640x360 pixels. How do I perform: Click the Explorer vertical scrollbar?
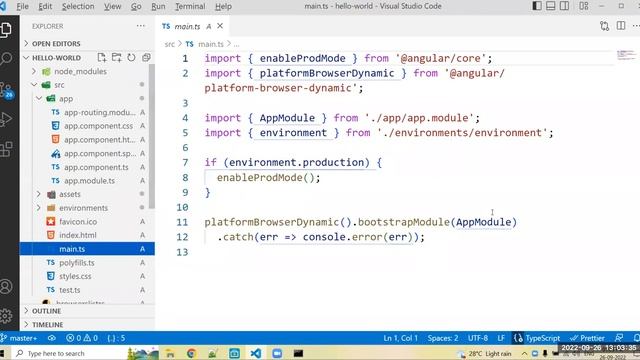[x=152, y=137]
